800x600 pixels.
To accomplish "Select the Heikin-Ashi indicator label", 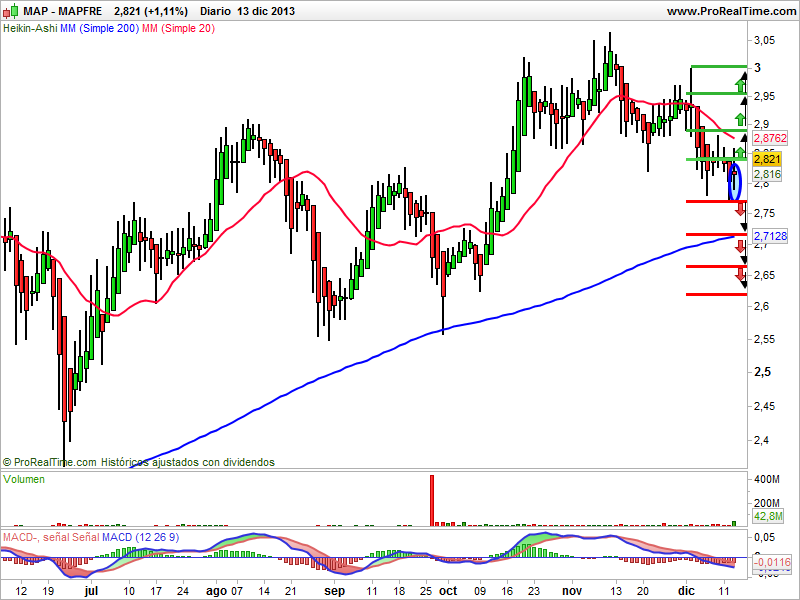I will coord(30,29).
